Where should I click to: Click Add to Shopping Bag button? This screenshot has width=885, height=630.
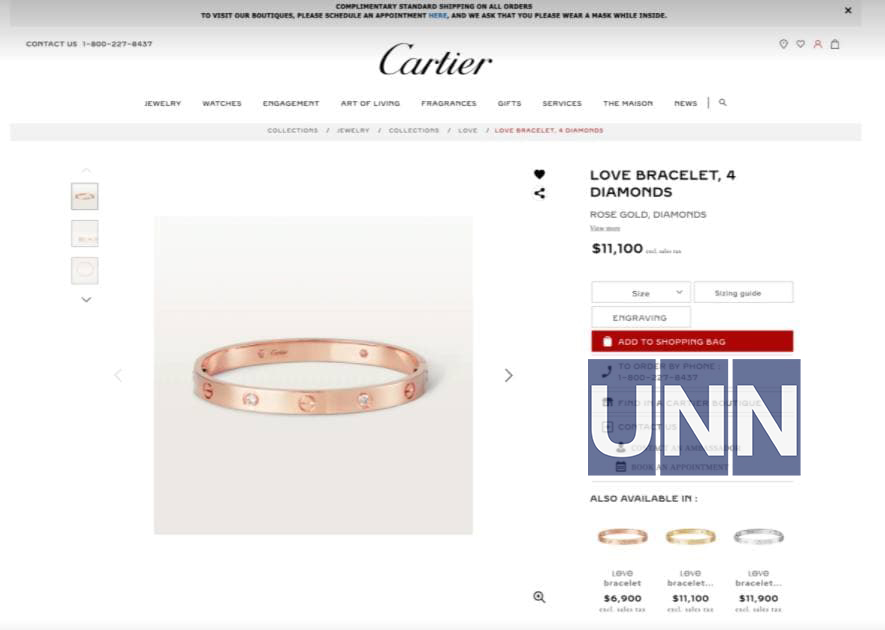[x=692, y=342]
